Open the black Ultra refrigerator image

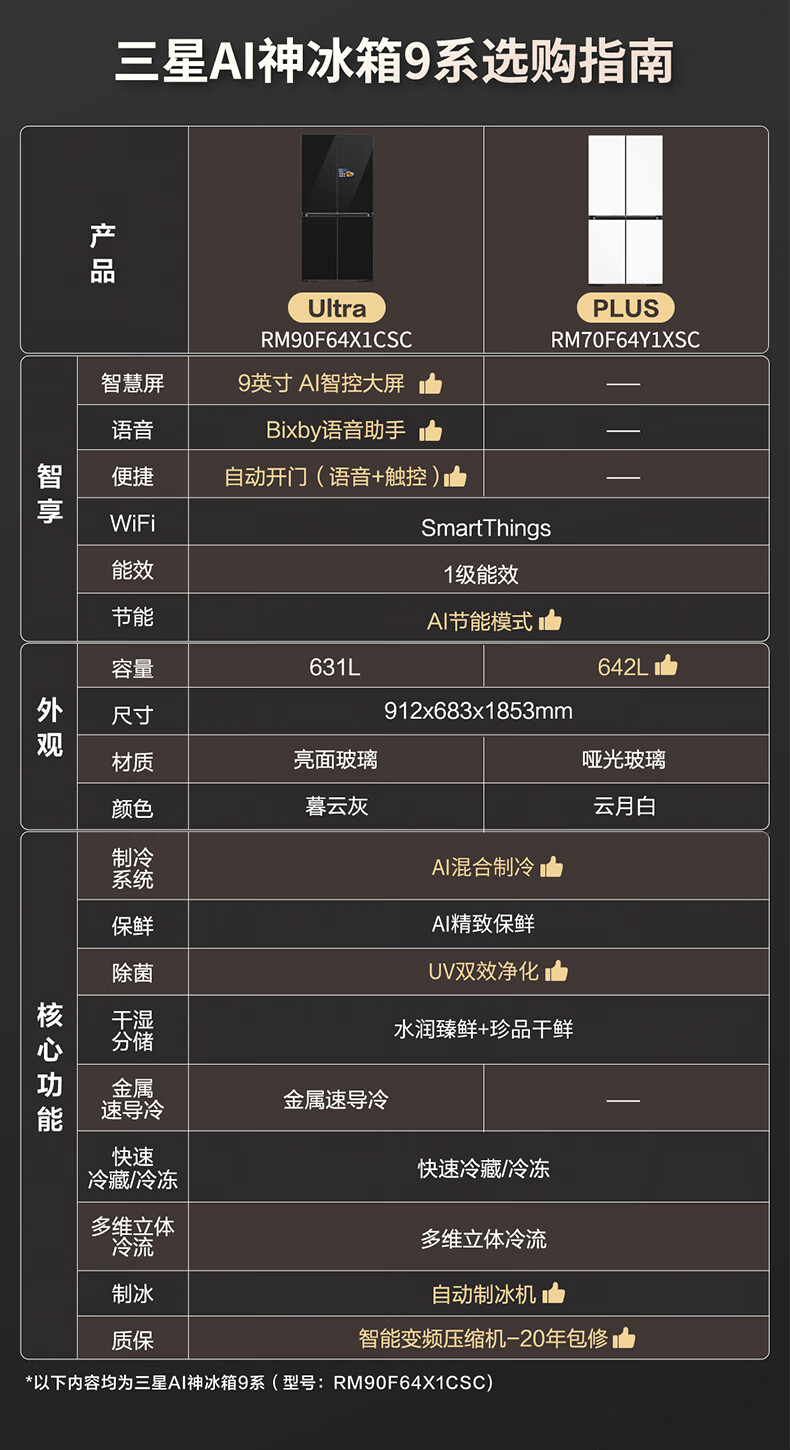point(337,208)
